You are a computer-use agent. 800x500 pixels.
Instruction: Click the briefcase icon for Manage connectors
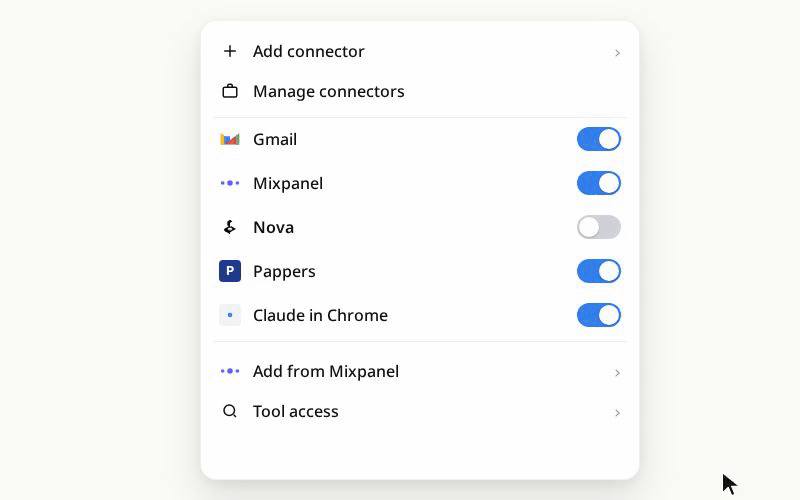coord(230,91)
